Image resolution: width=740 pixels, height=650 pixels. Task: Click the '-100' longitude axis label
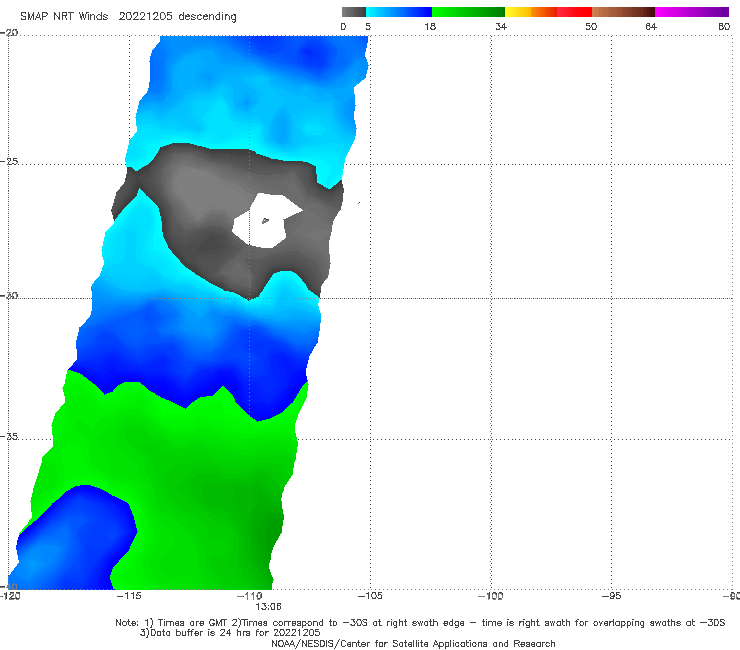click(490, 596)
